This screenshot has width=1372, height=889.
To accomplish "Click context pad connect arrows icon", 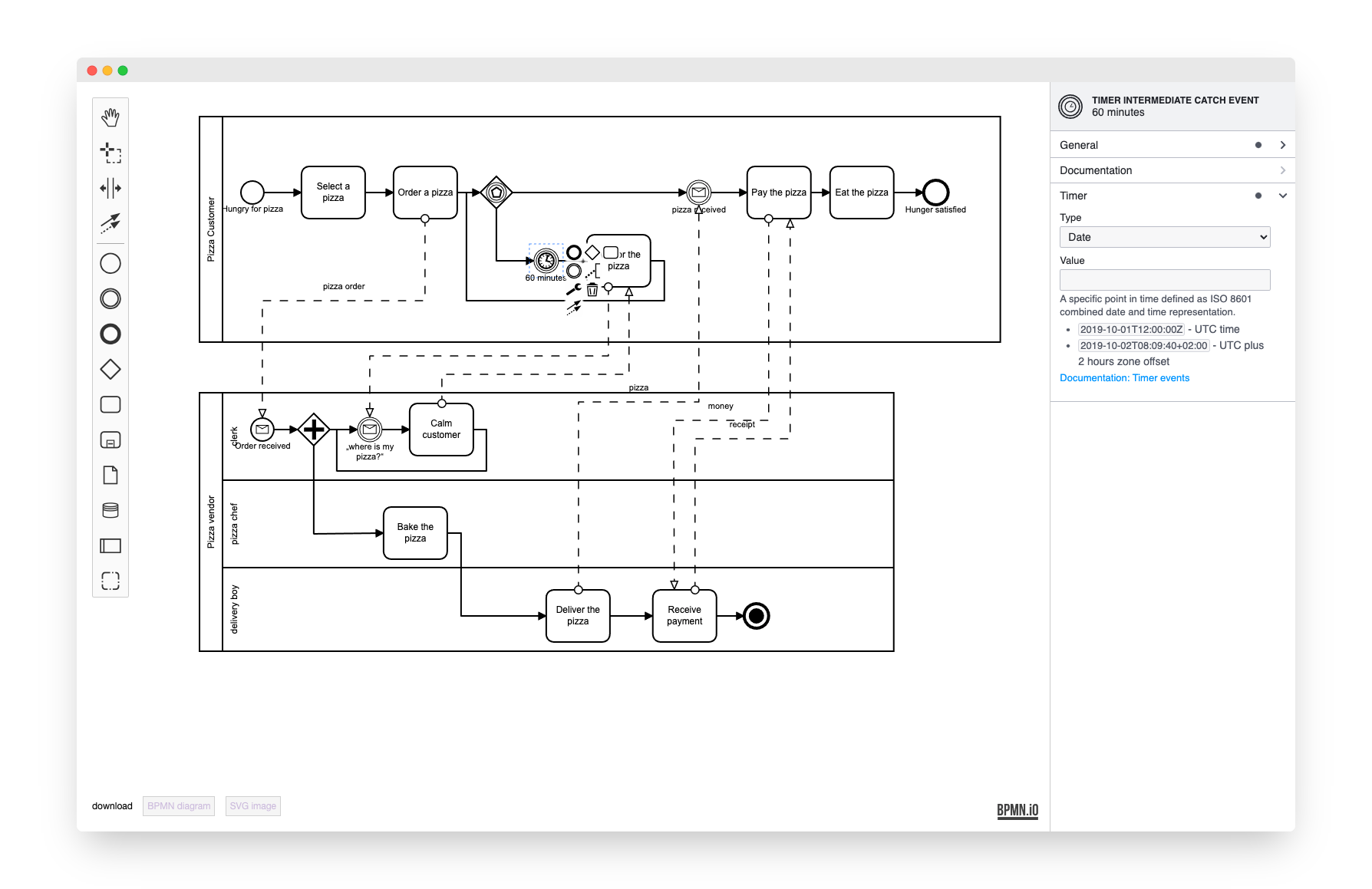I will tap(574, 308).
